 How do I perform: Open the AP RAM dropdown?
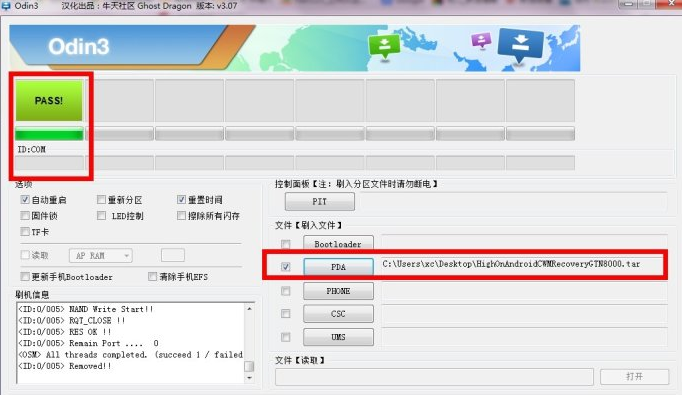tap(100, 255)
